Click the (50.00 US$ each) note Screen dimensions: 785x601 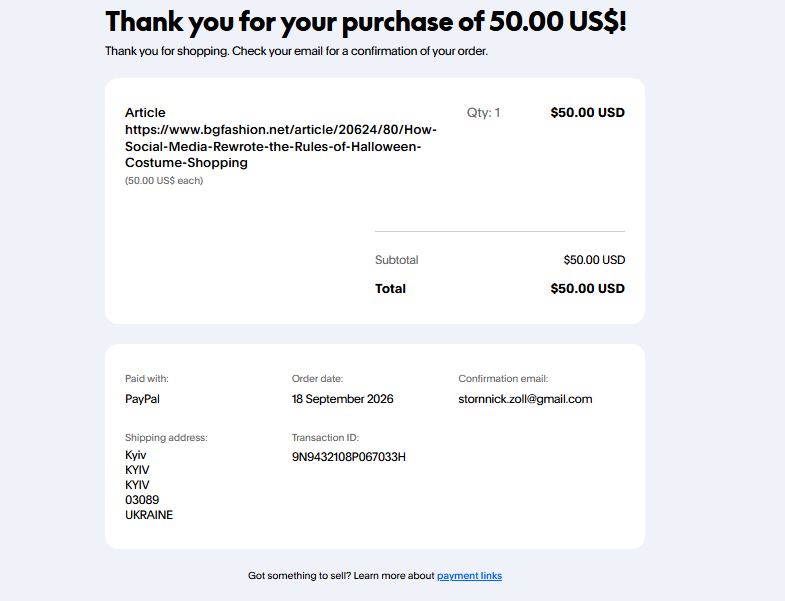pyautogui.click(x=164, y=181)
